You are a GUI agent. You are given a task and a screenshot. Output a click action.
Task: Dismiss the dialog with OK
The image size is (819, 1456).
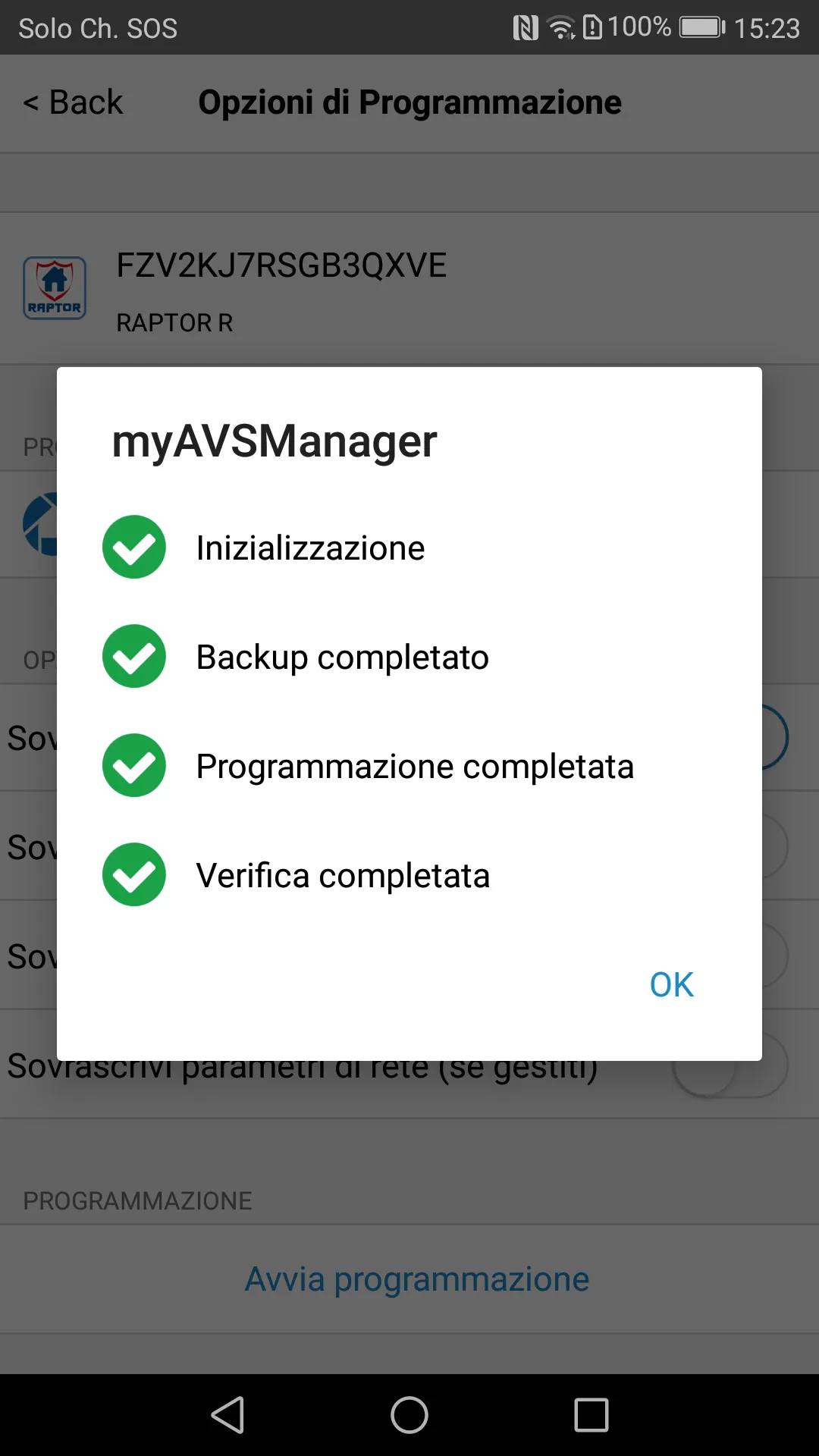(670, 984)
